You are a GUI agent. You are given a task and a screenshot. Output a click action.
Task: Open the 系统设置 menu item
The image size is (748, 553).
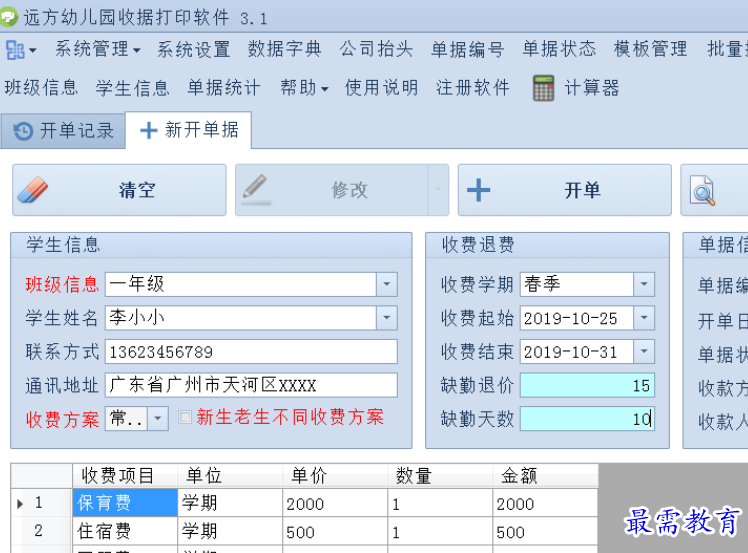click(x=194, y=49)
